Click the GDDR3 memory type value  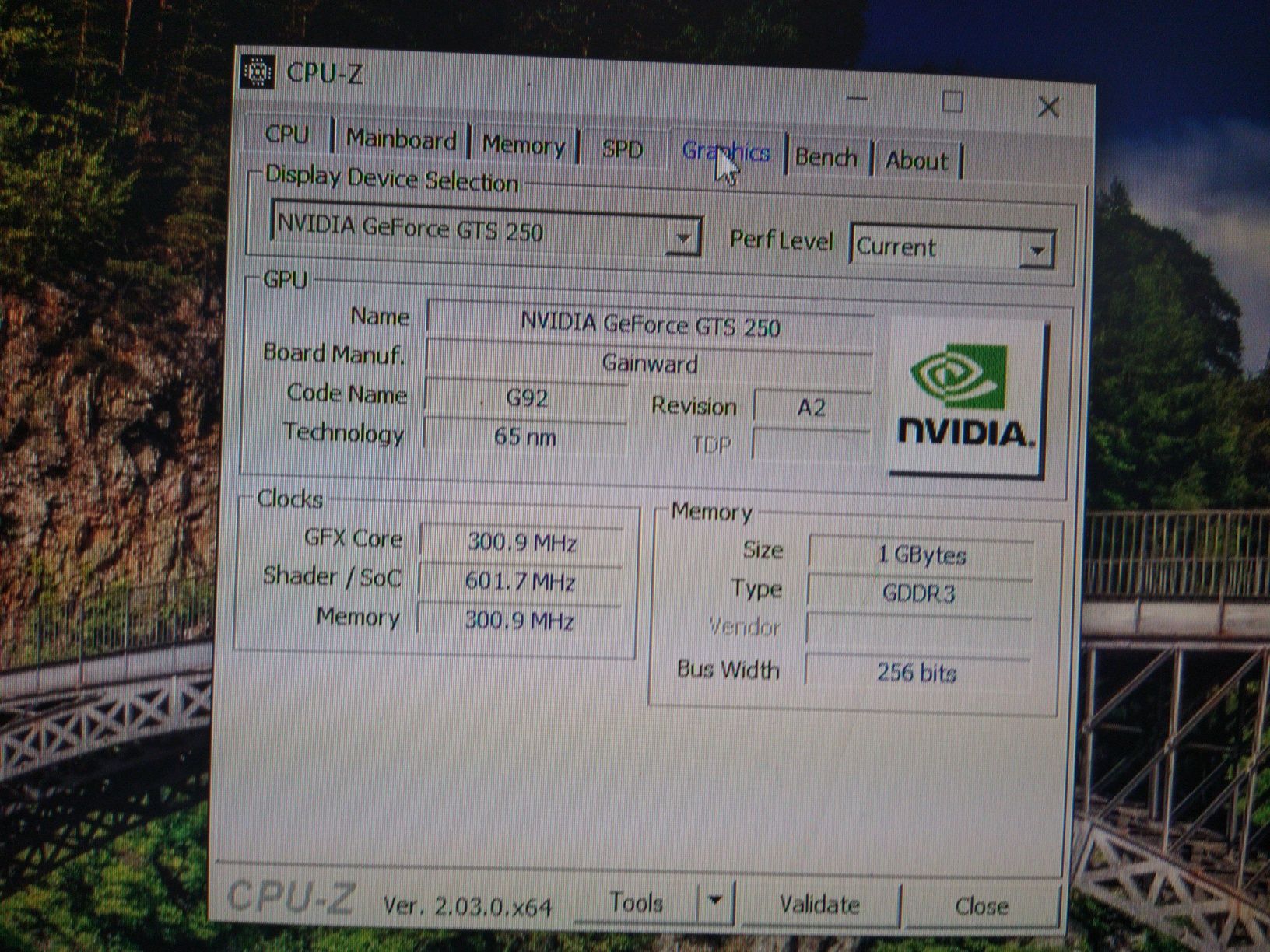click(x=920, y=593)
